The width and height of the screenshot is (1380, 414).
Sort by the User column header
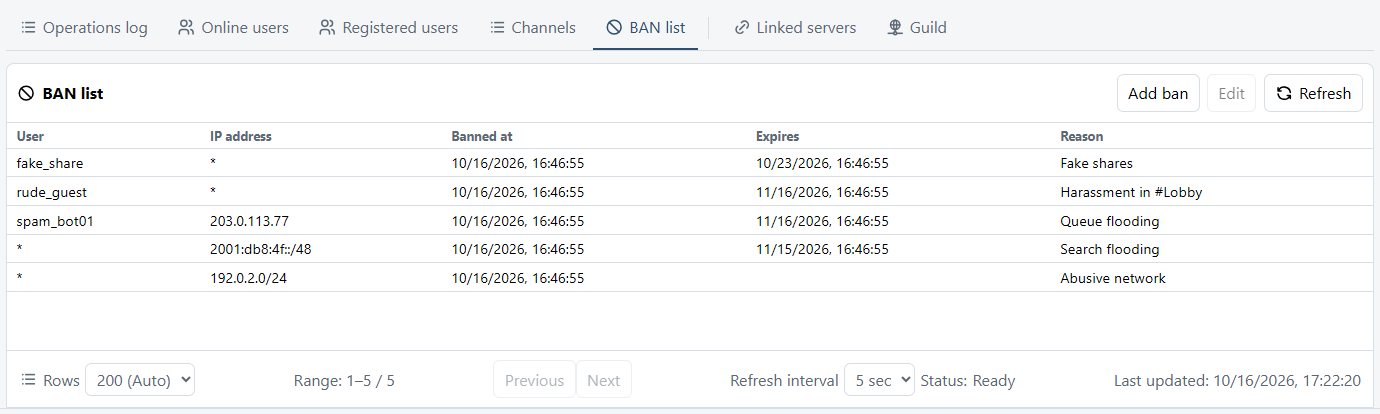(30, 136)
